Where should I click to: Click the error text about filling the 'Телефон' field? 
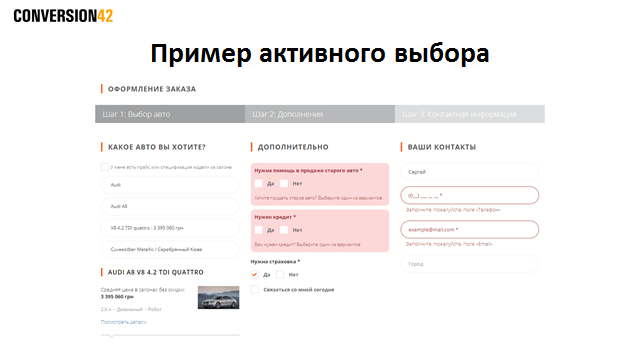pos(453,210)
